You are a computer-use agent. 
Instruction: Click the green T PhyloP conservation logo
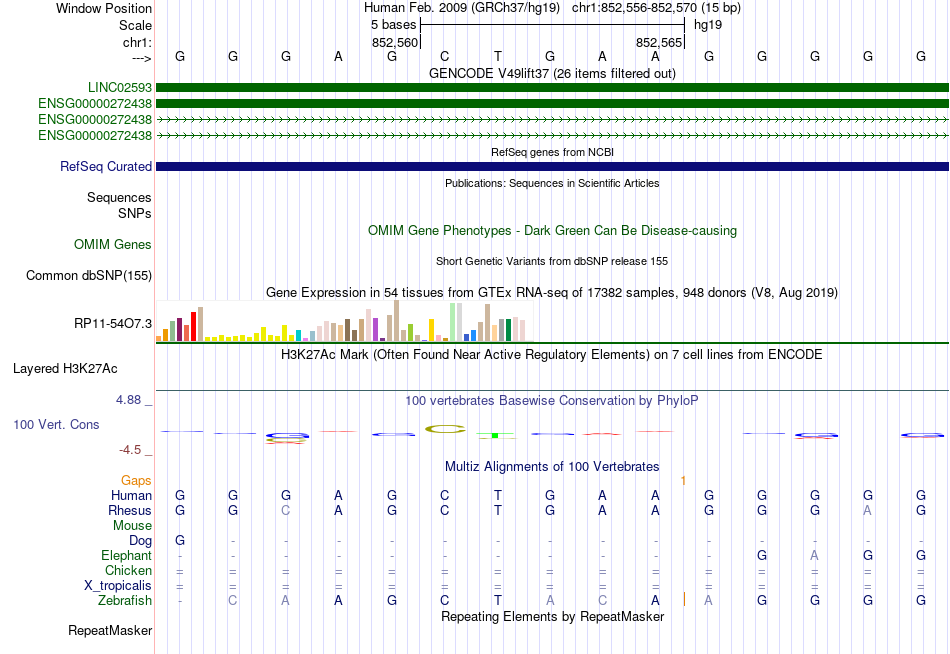click(496, 435)
